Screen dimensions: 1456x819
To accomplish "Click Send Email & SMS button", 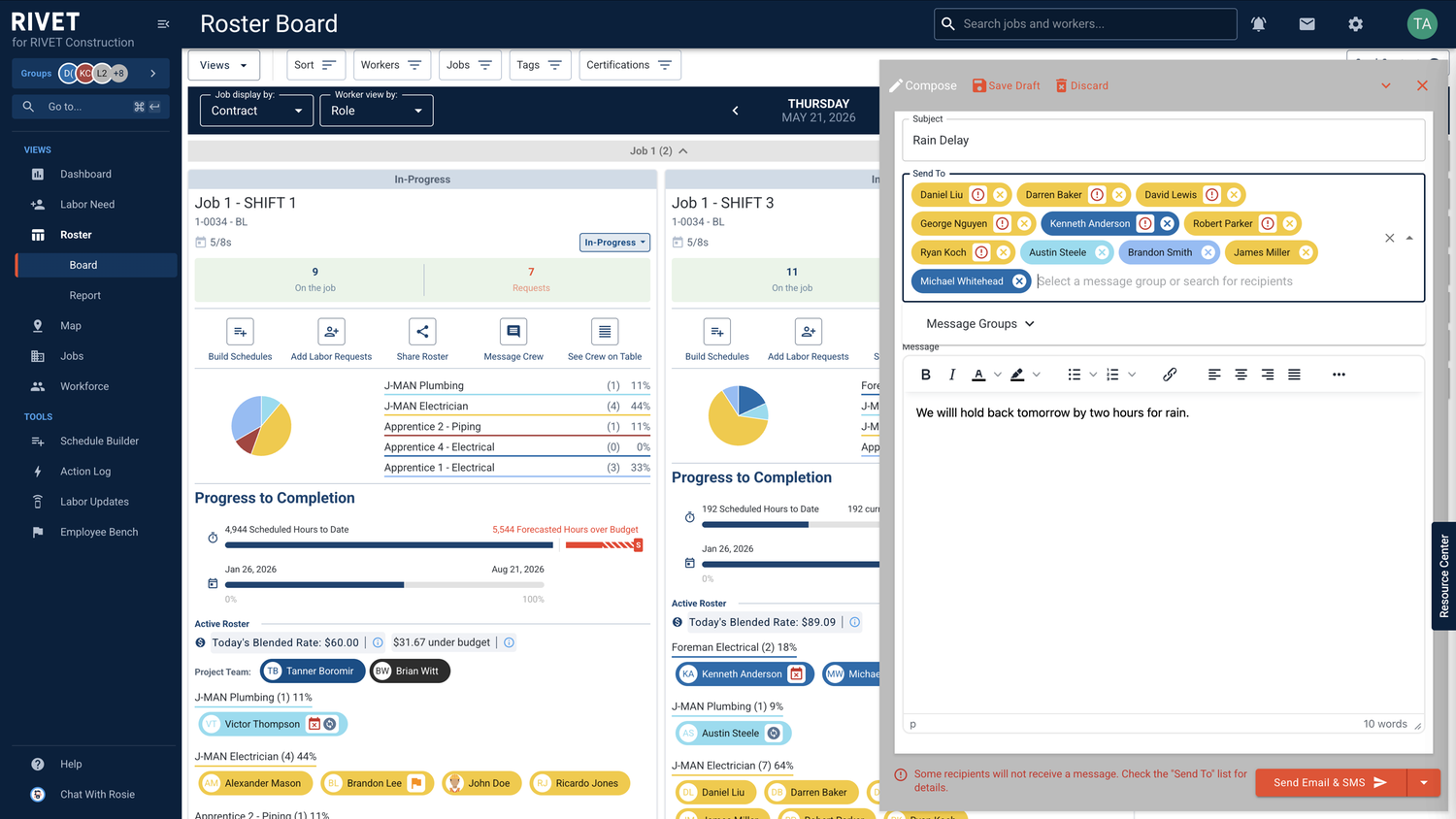I will tap(1331, 783).
